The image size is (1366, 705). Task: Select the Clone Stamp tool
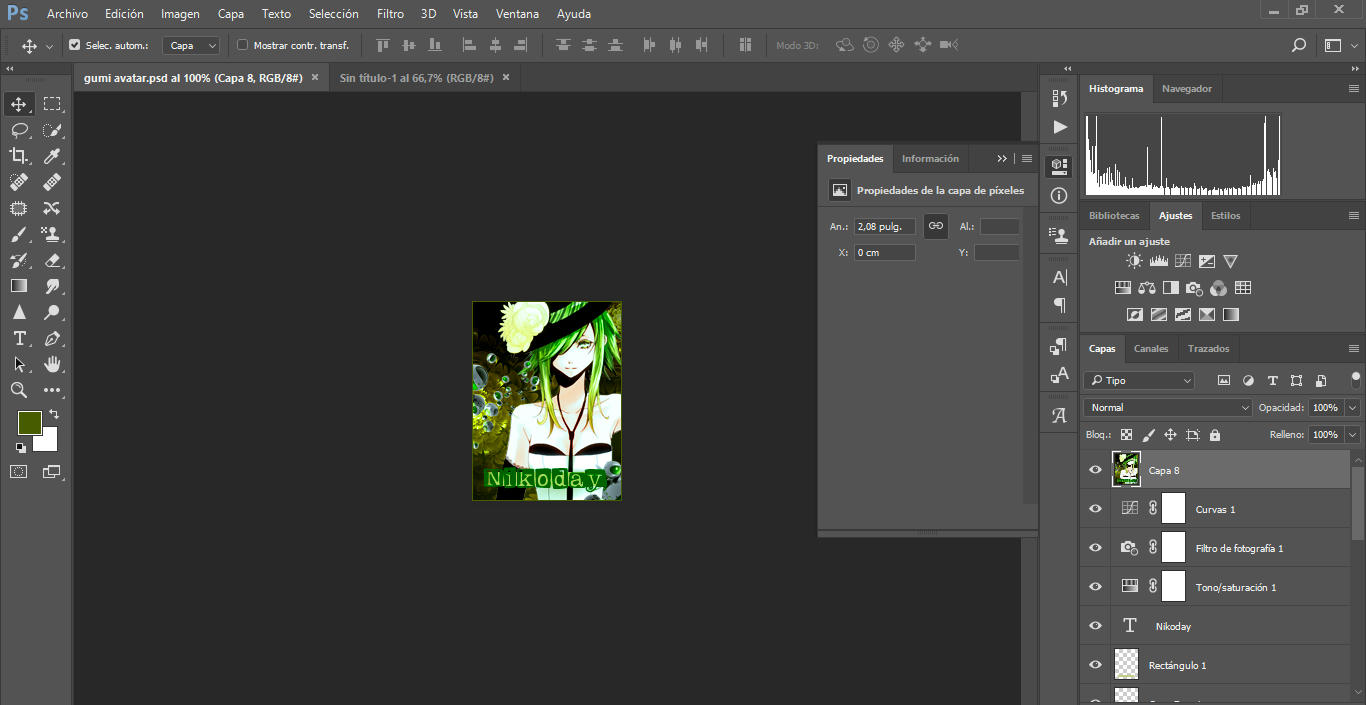click(x=52, y=234)
